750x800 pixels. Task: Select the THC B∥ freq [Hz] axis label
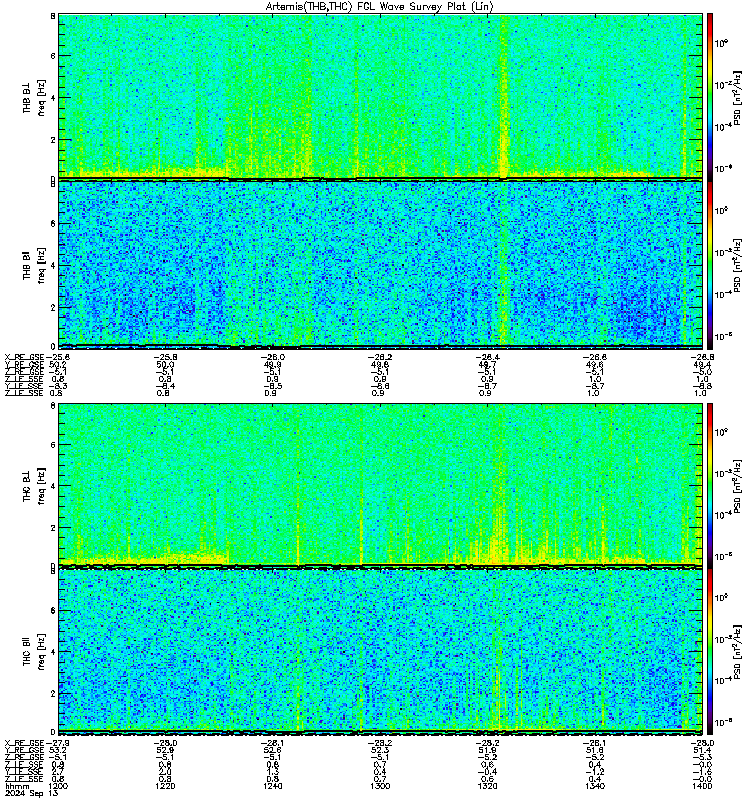point(34,652)
